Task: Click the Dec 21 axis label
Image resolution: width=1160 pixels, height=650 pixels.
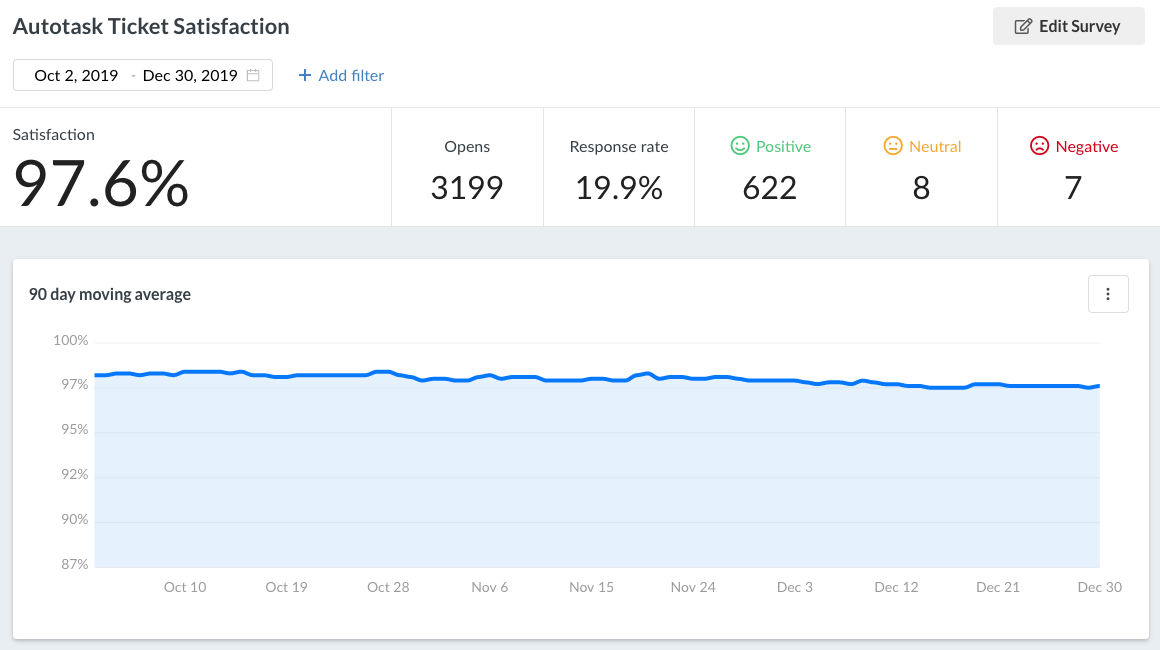Action: tap(998, 587)
